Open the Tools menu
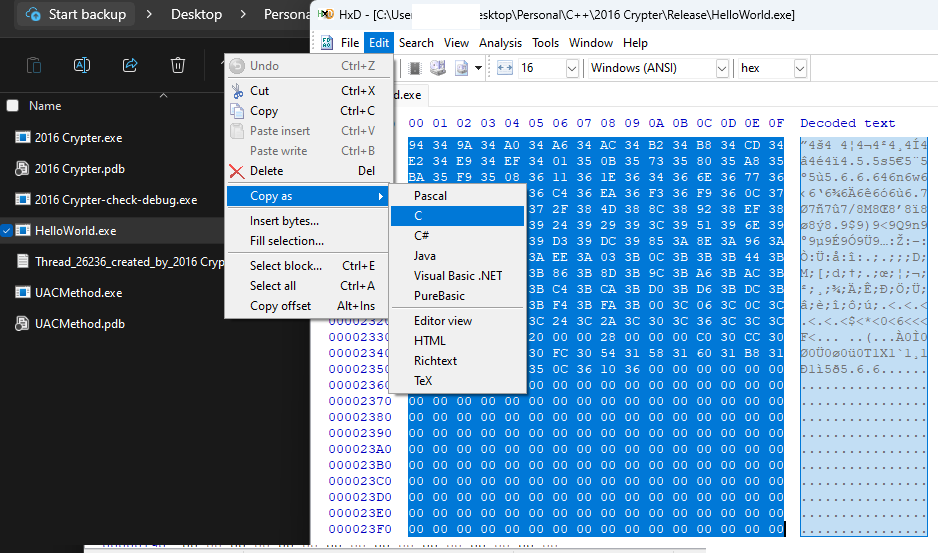 (545, 42)
